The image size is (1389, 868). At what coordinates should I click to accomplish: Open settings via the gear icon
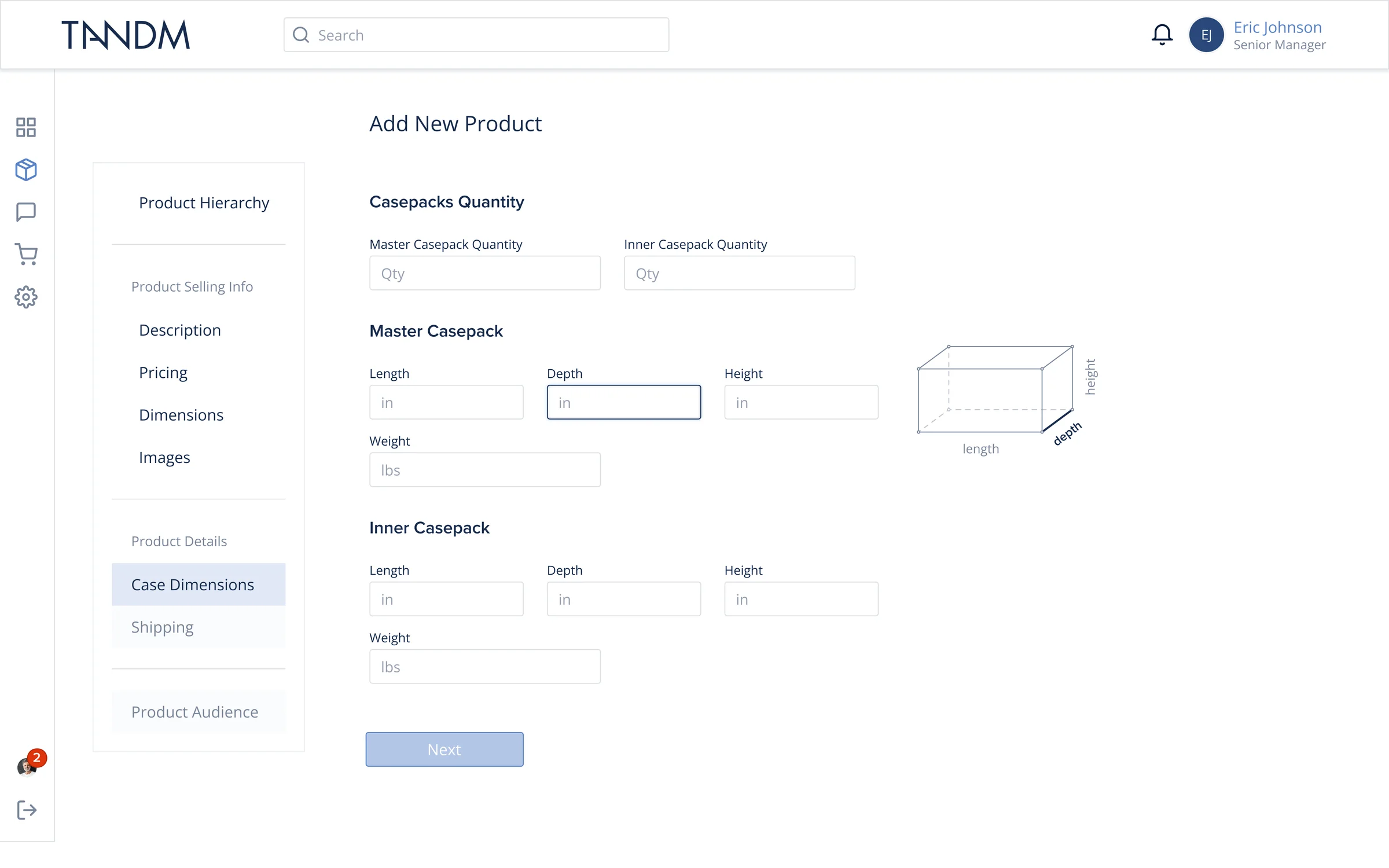(26, 297)
